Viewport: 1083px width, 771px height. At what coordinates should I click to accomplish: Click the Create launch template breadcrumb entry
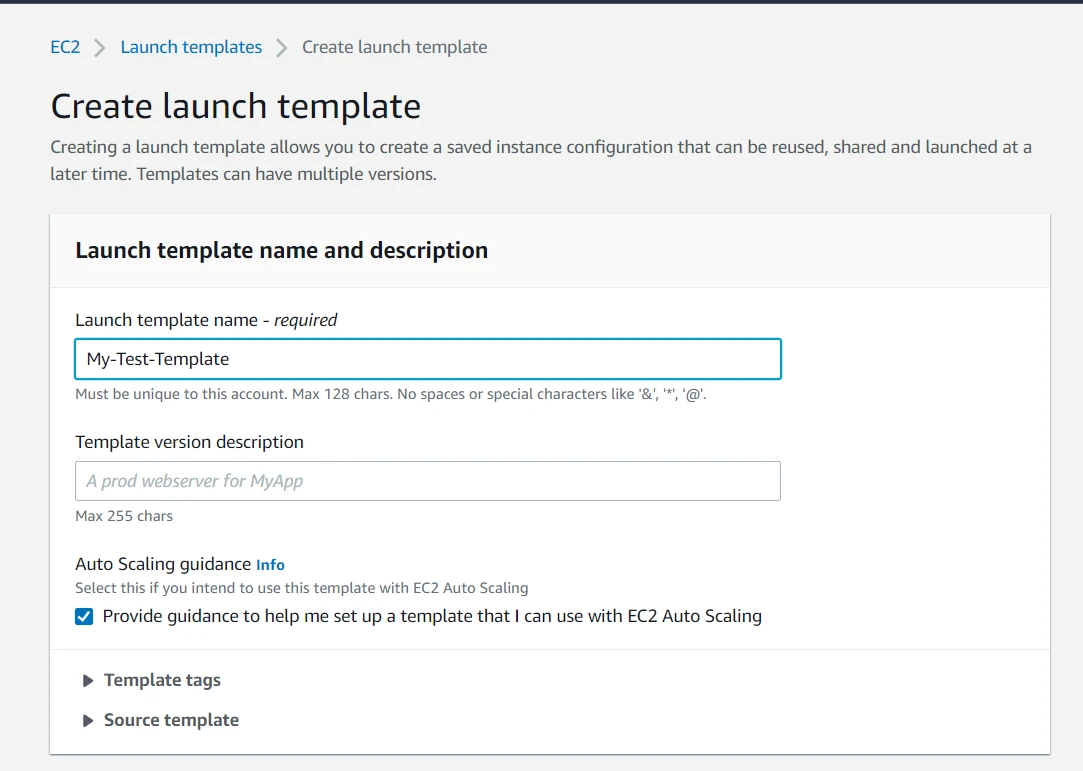[x=394, y=46]
